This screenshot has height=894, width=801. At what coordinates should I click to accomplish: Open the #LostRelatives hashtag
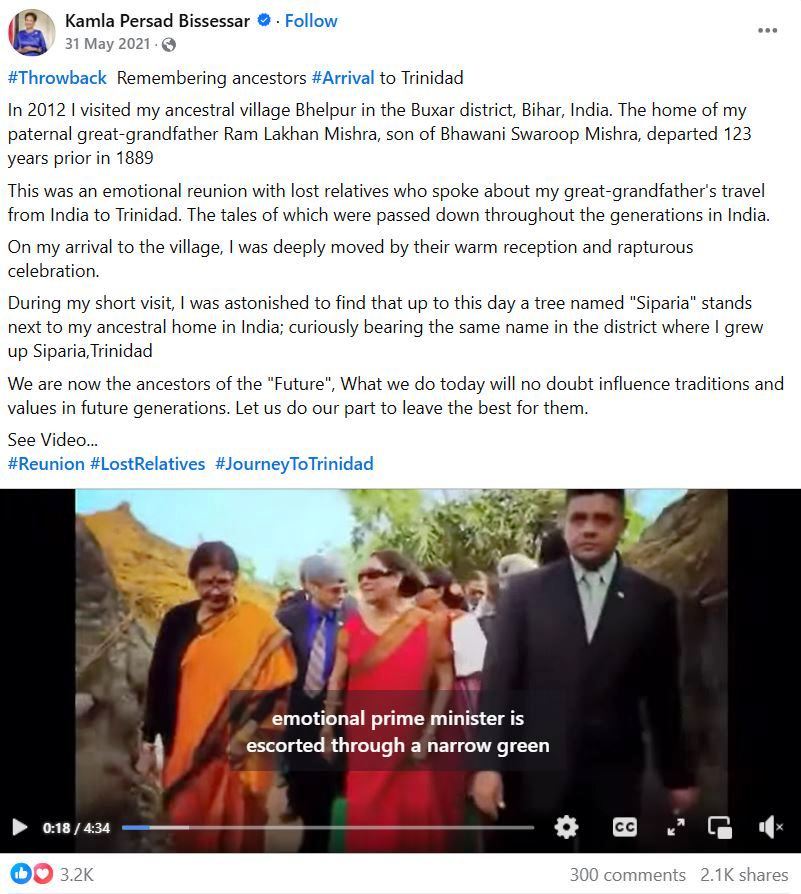tap(148, 464)
